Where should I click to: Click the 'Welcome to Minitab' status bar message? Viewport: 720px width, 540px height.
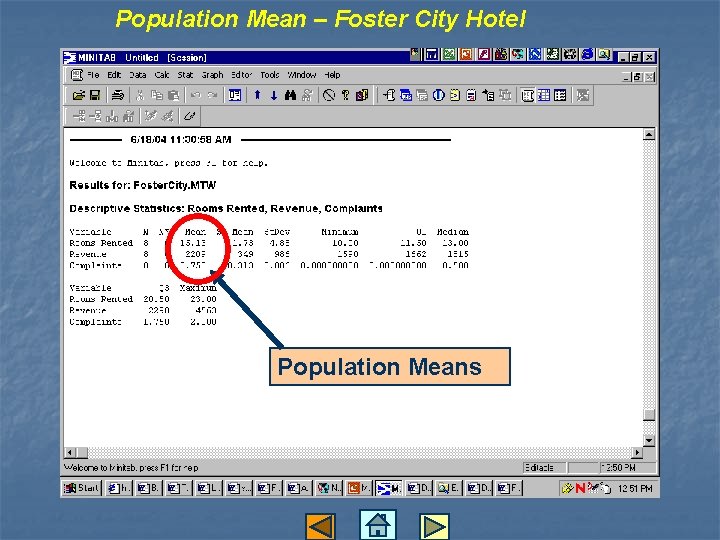coord(131,468)
